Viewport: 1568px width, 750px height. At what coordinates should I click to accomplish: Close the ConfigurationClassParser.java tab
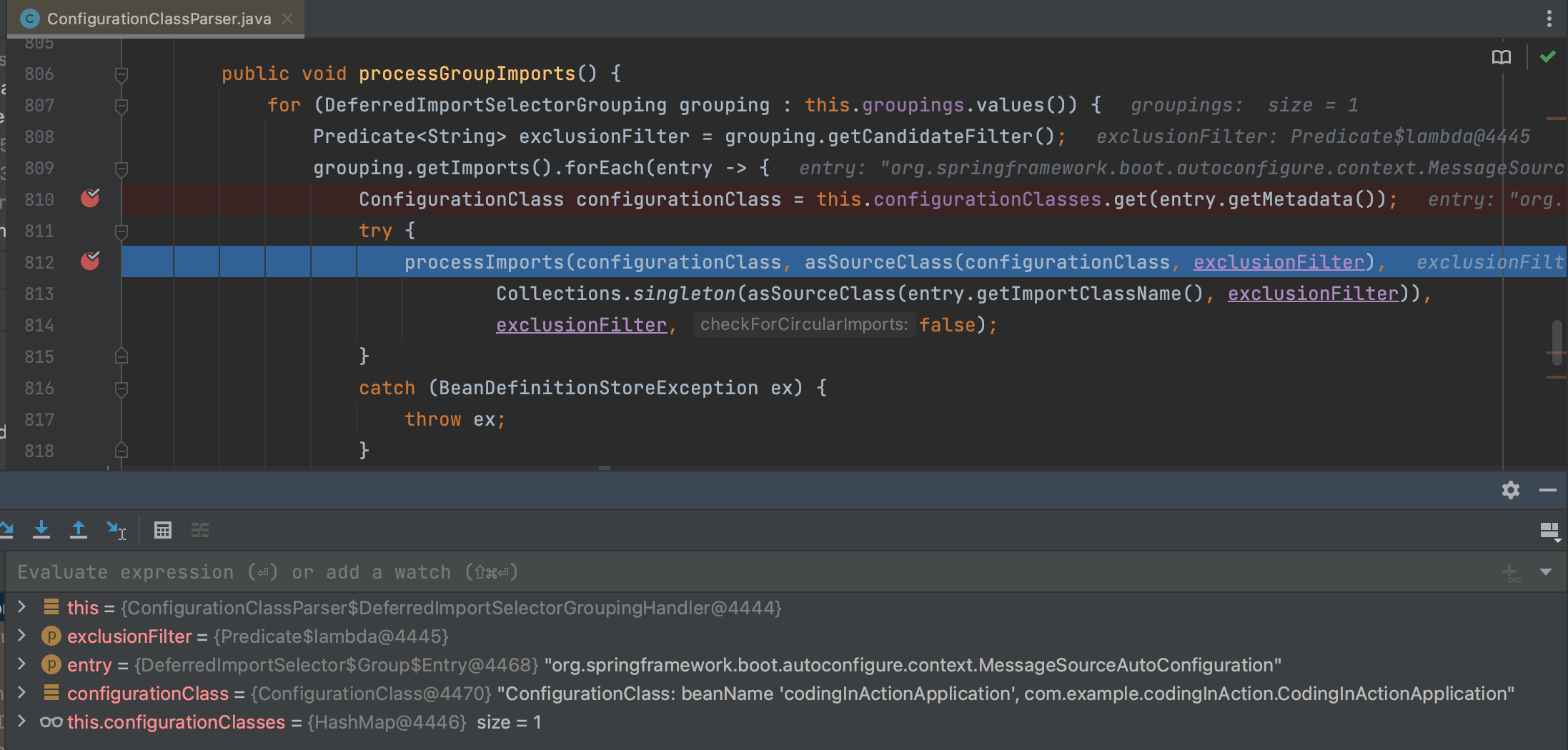[x=287, y=19]
